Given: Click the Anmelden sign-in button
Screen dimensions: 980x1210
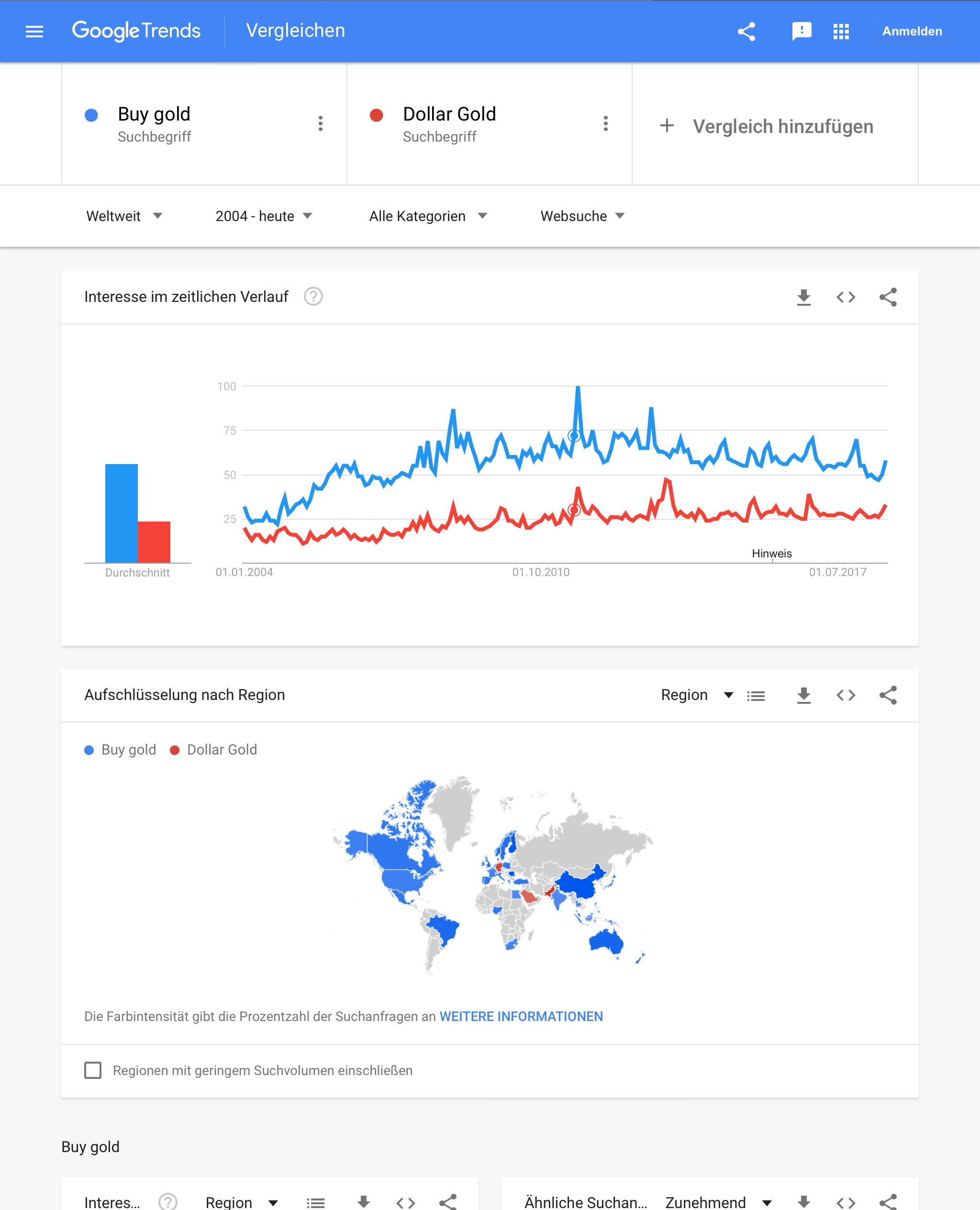Looking at the screenshot, I should [x=912, y=32].
